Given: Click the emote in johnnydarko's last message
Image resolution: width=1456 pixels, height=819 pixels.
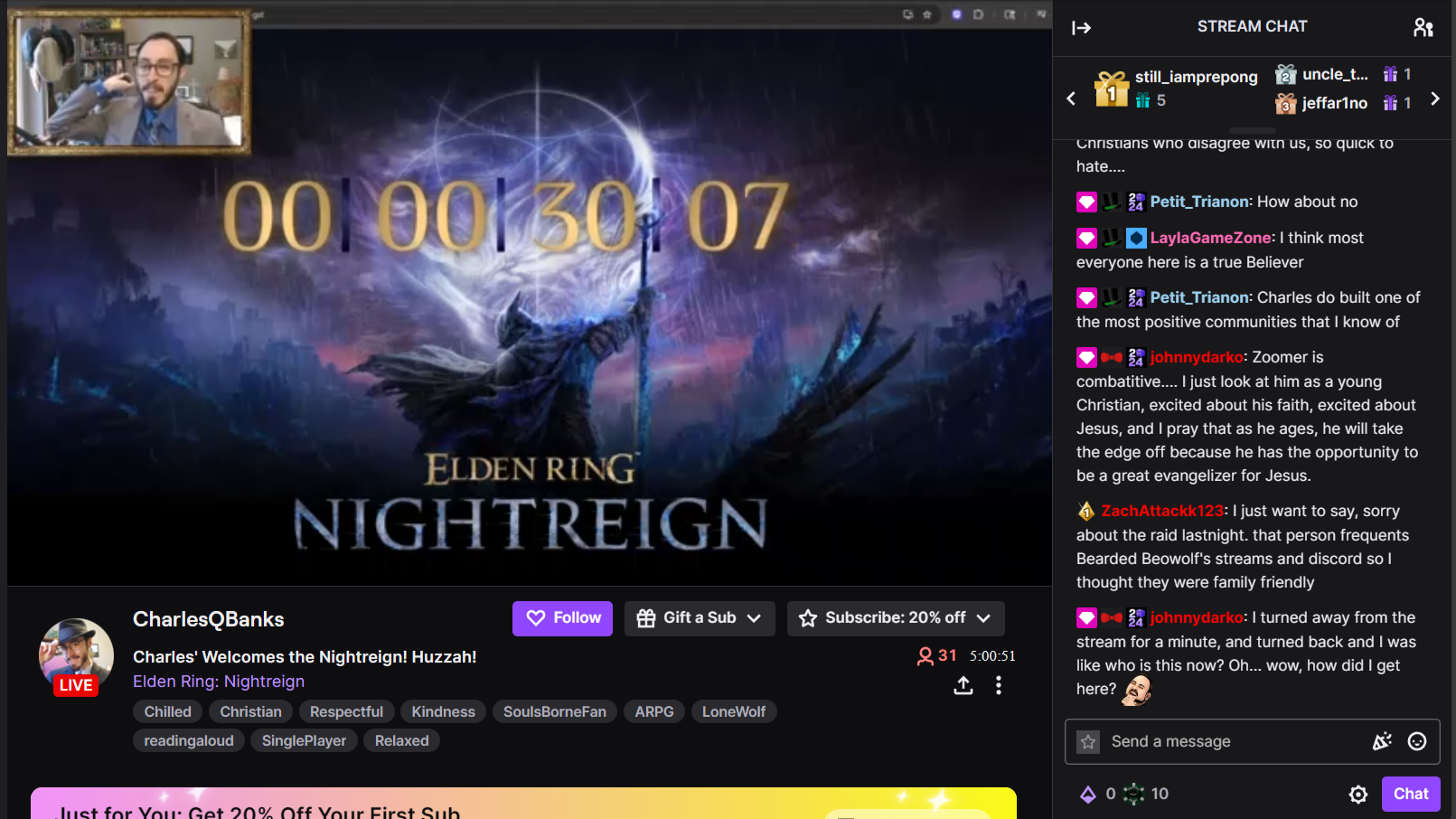Looking at the screenshot, I should coord(1137,691).
